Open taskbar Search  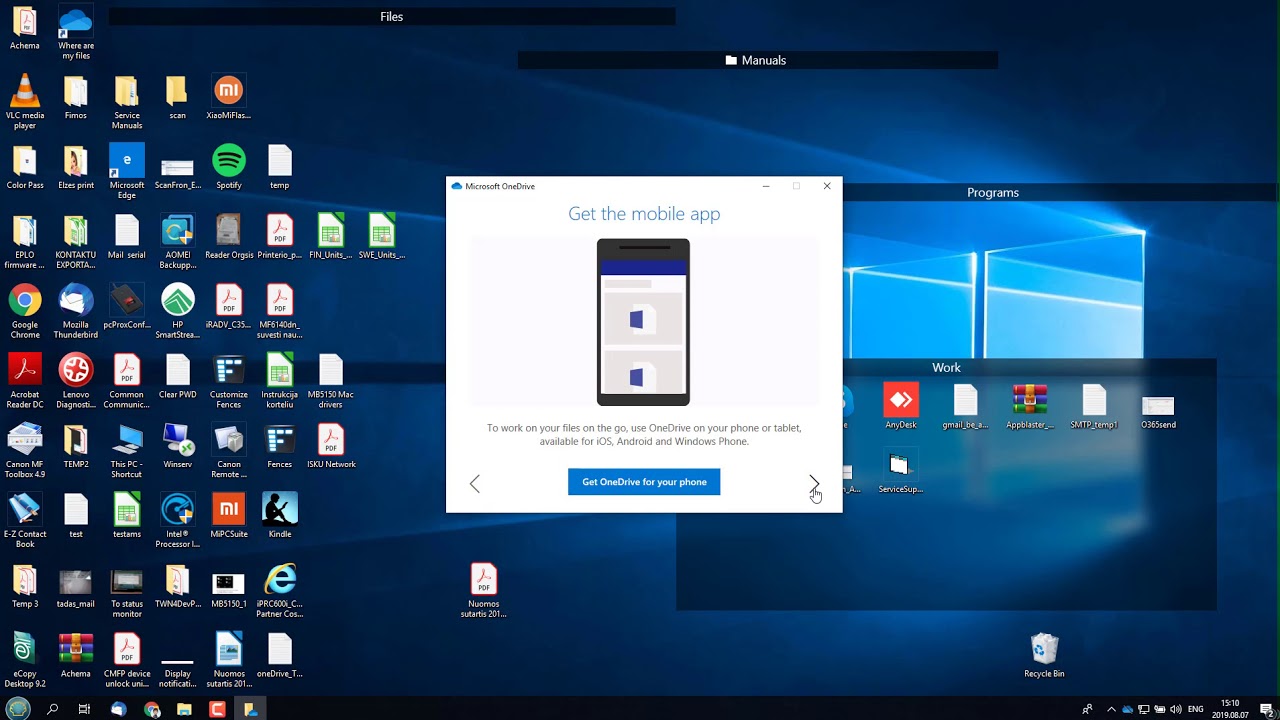point(52,709)
